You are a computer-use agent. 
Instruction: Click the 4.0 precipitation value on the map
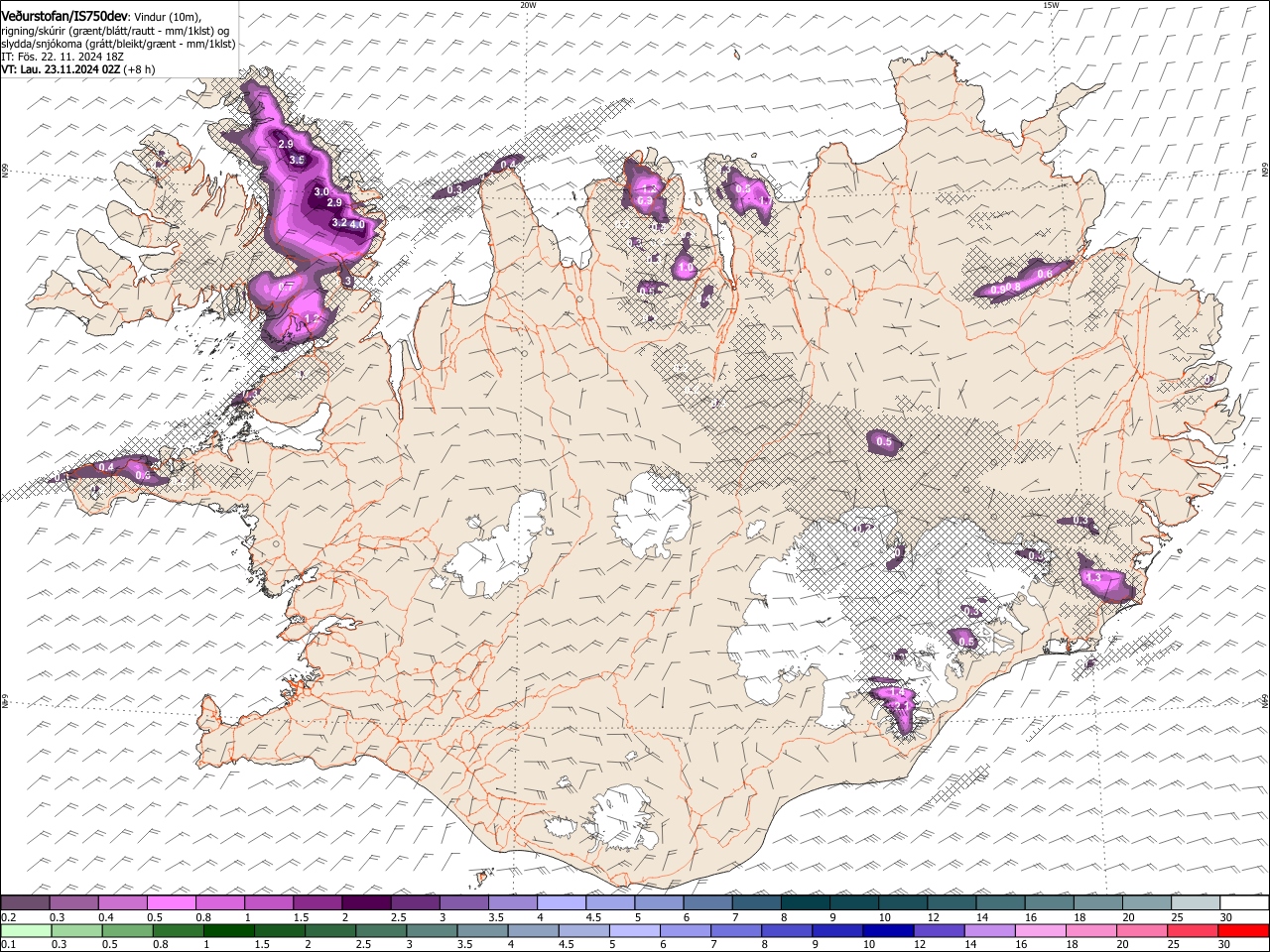(358, 226)
